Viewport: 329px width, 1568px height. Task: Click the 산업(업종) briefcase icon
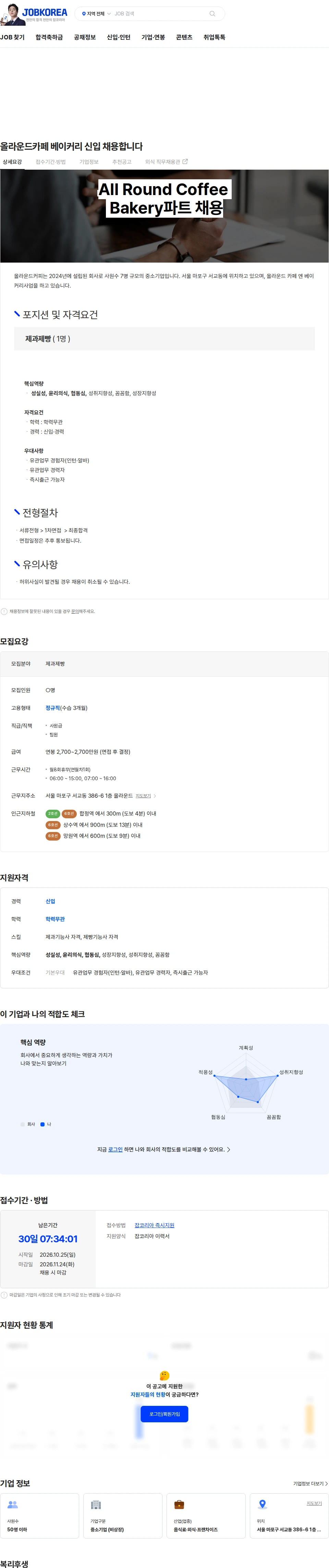(x=179, y=1505)
